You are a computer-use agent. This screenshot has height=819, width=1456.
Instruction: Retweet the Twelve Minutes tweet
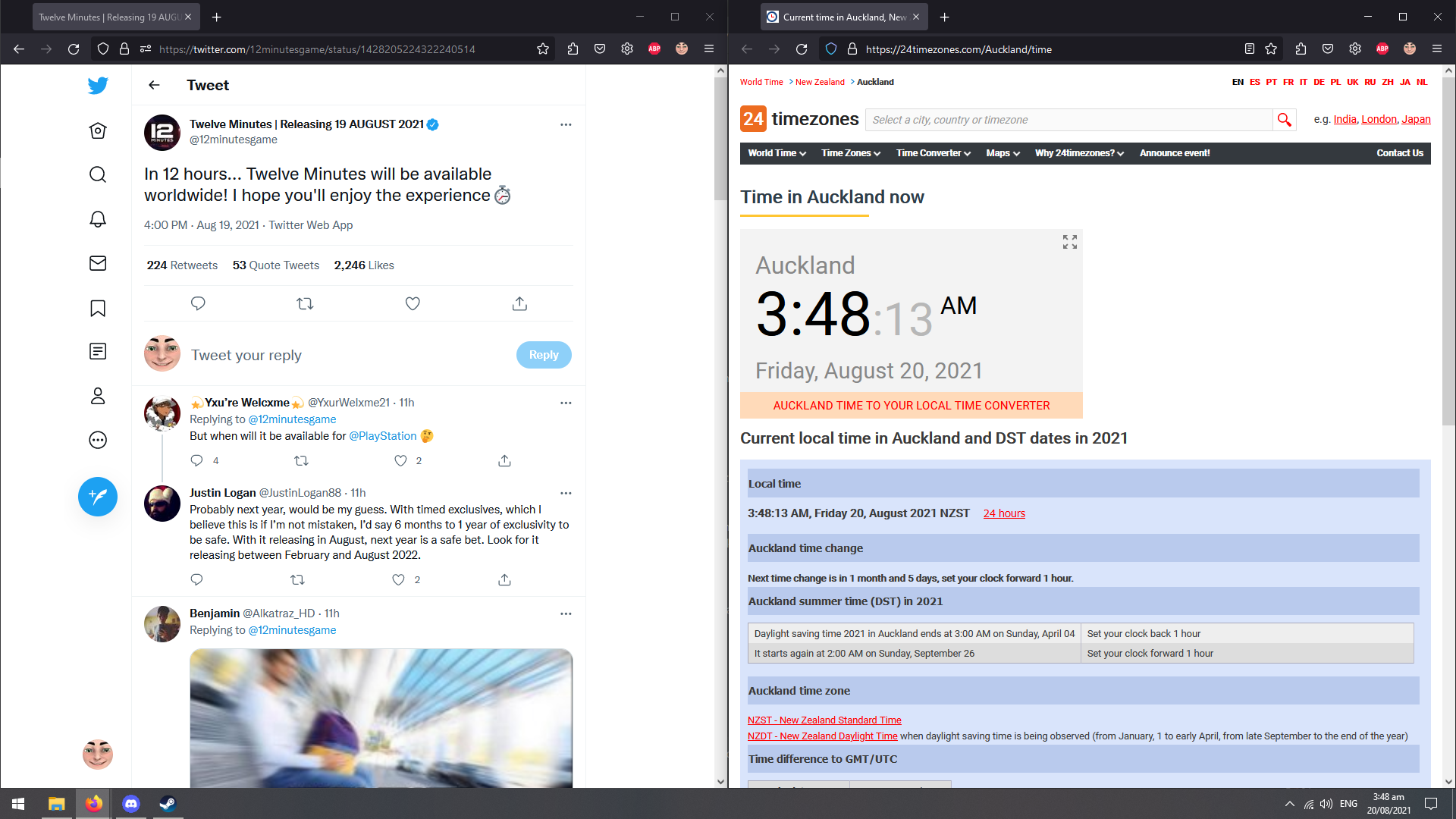click(x=305, y=303)
